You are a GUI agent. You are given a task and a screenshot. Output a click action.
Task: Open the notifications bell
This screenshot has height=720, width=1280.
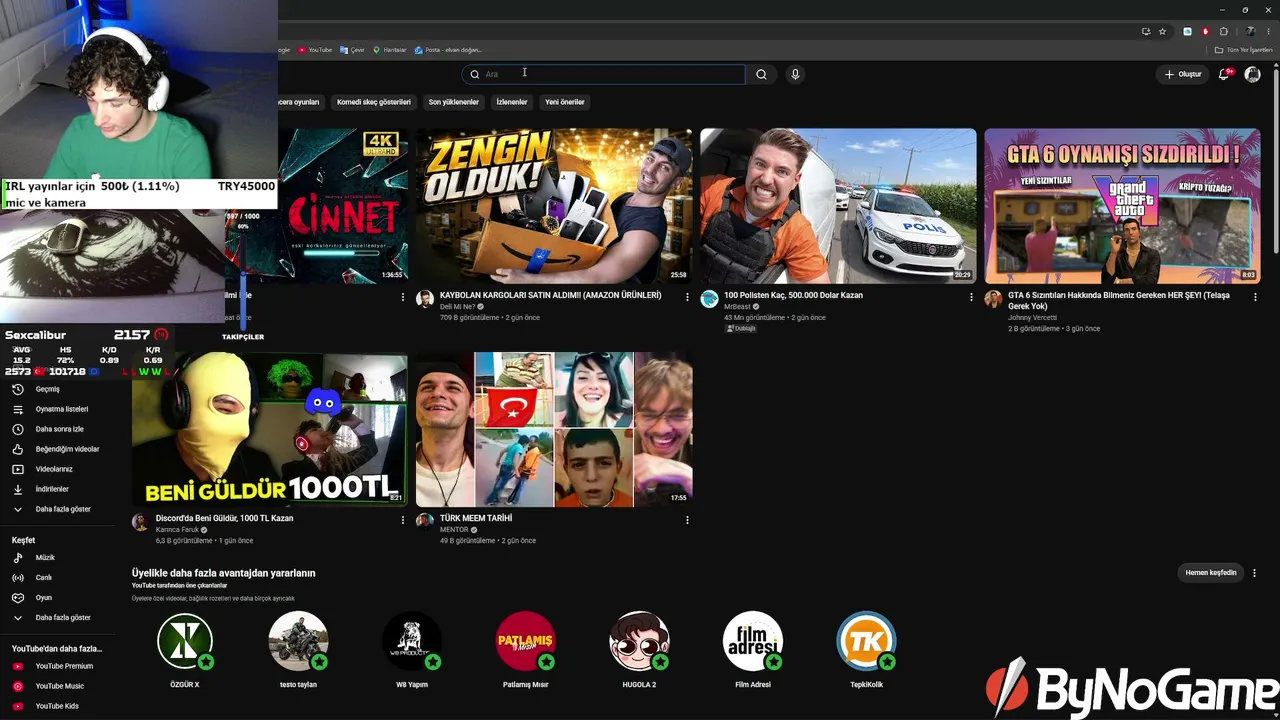click(x=1224, y=74)
